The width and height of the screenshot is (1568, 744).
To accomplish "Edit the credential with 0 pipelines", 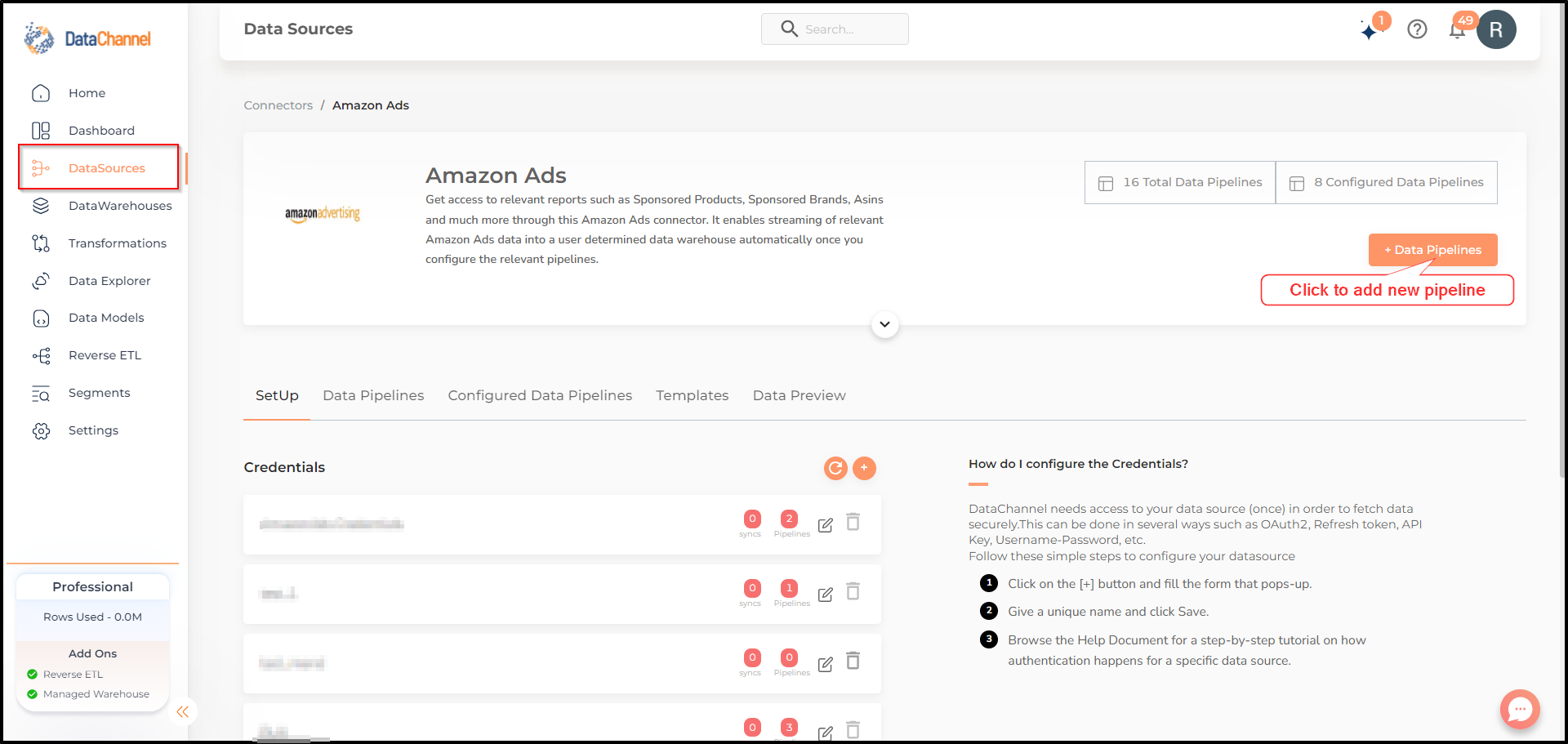I will tap(826, 664).
